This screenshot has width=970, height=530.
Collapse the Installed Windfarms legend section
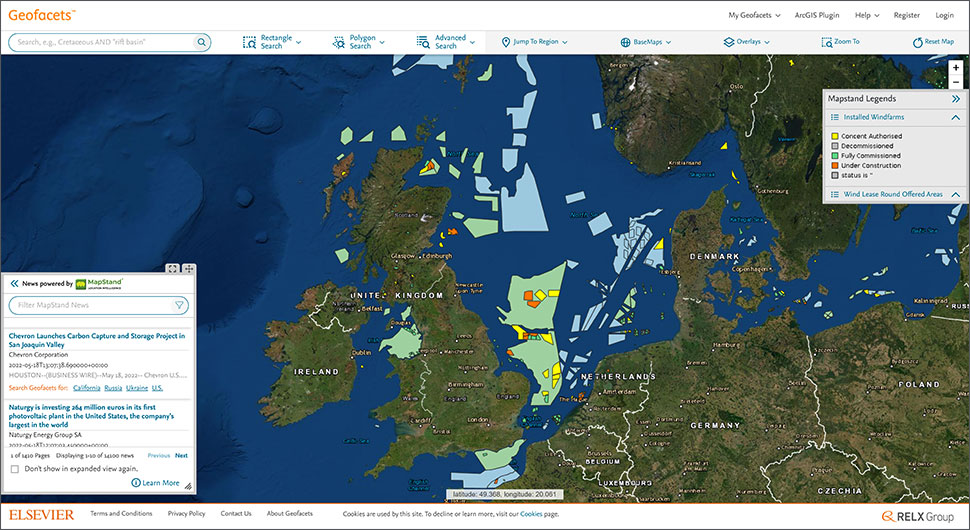956,117
